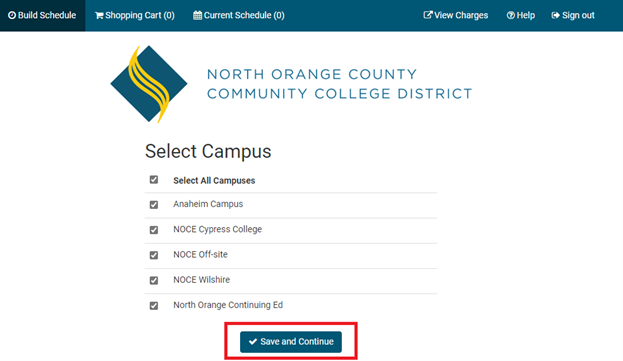Click the View Charges external link icon
623x361 pixels.
point(428,15)
